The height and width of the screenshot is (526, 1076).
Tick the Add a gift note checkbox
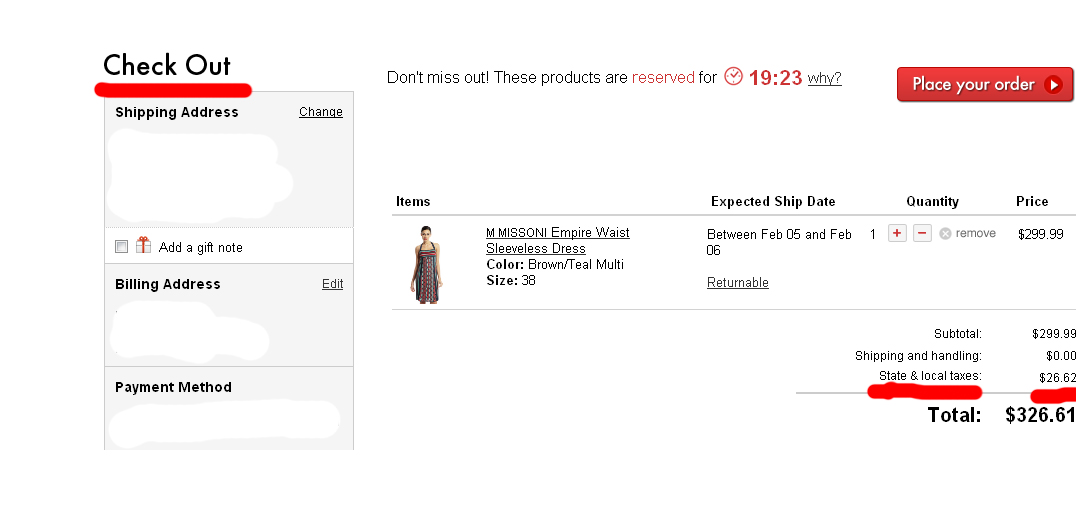point(121,247)
